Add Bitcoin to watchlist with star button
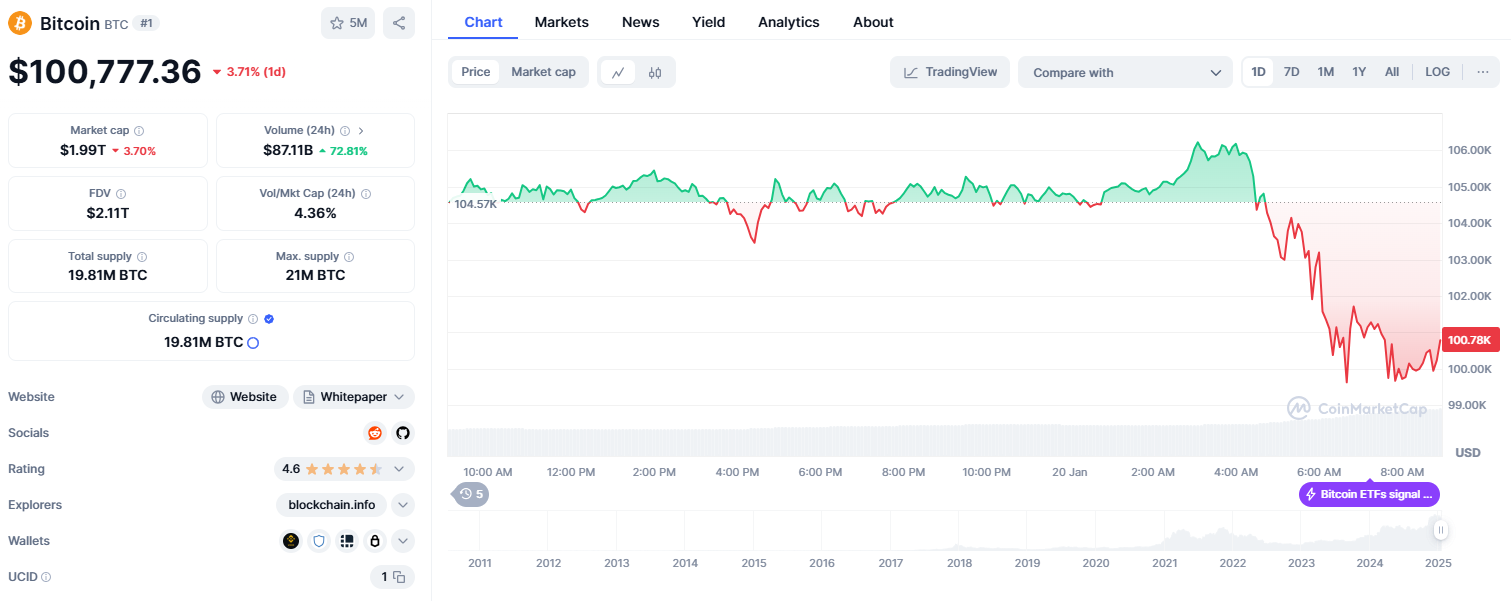The image size is (1511, 601). [347, 23]
